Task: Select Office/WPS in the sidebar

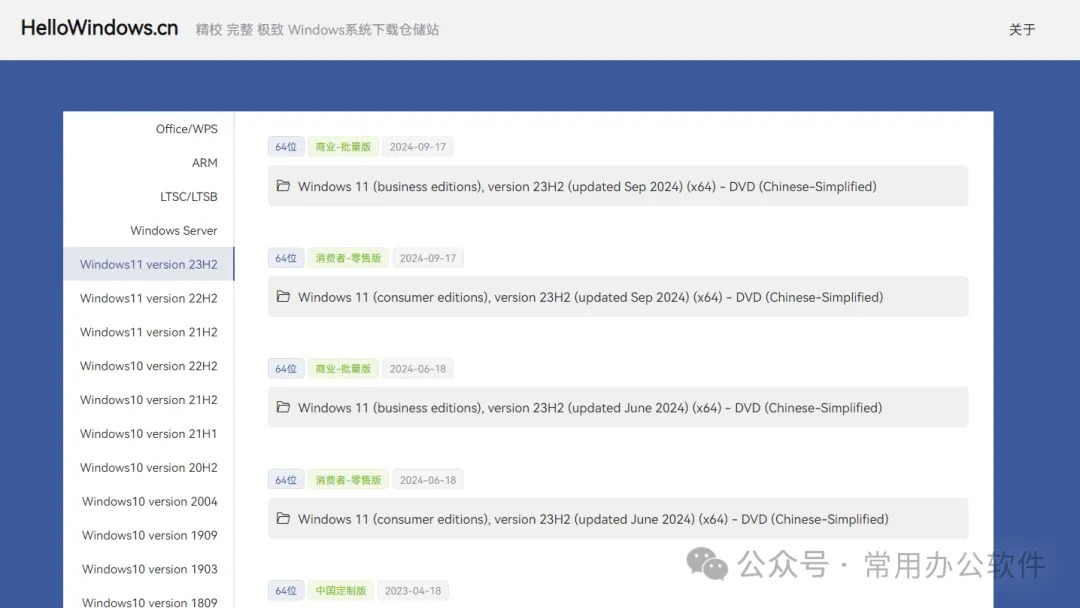Action: [x=186, y=129]
